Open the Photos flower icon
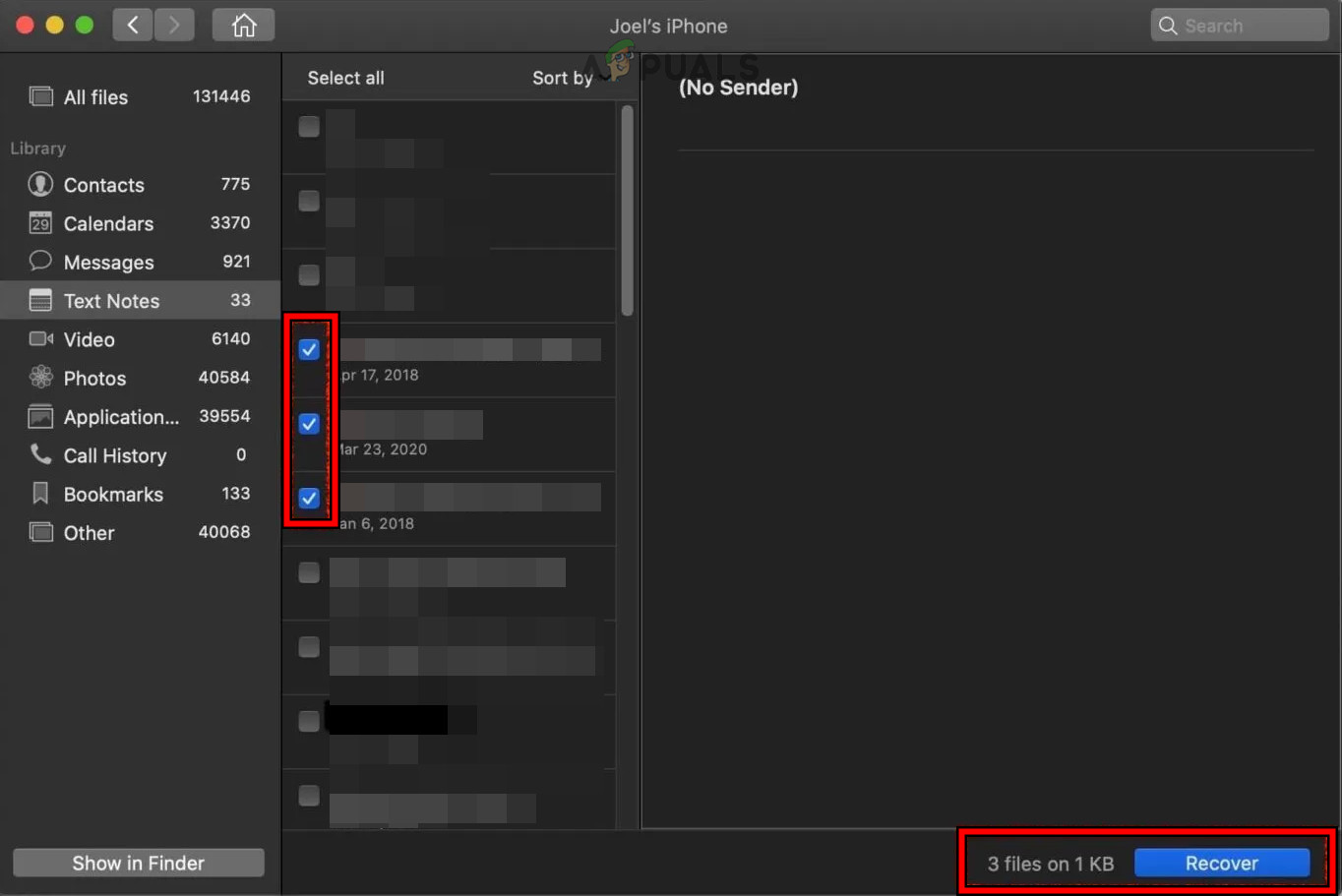Image resolution: width=1342 pixels, height=896 pixels. [x=40, y=377]
